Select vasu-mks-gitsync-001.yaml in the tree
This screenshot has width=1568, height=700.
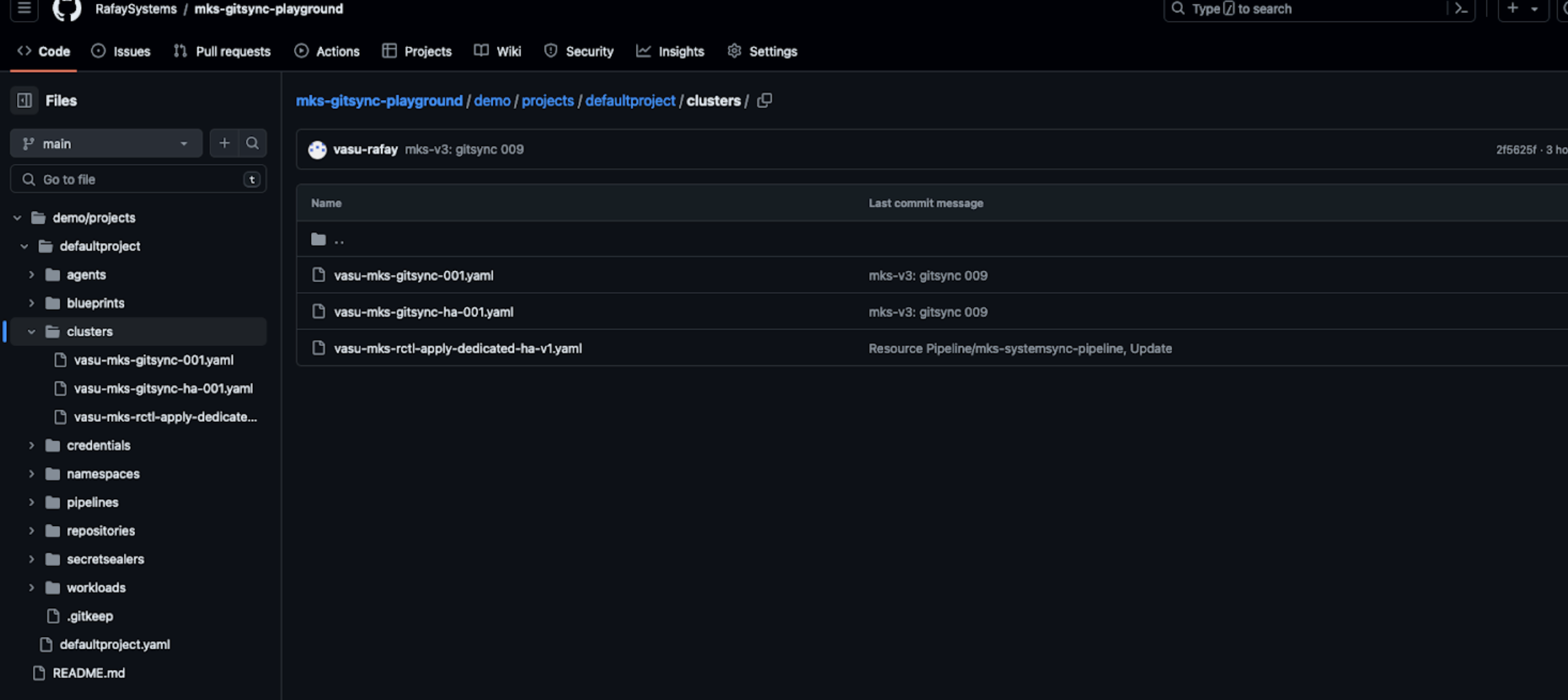point(153,360)
